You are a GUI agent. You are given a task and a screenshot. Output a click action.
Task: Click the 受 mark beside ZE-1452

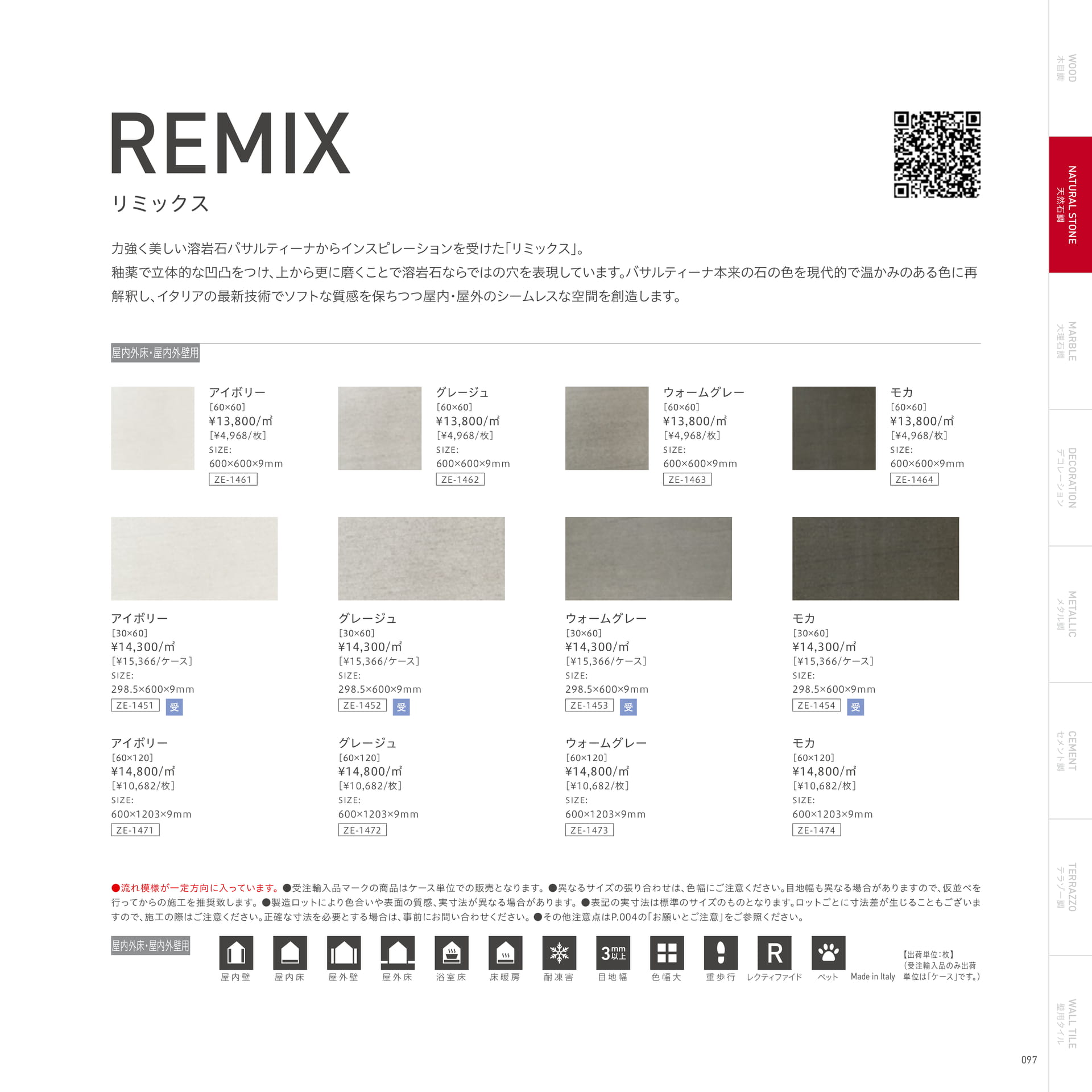click(x=402, y=707)
